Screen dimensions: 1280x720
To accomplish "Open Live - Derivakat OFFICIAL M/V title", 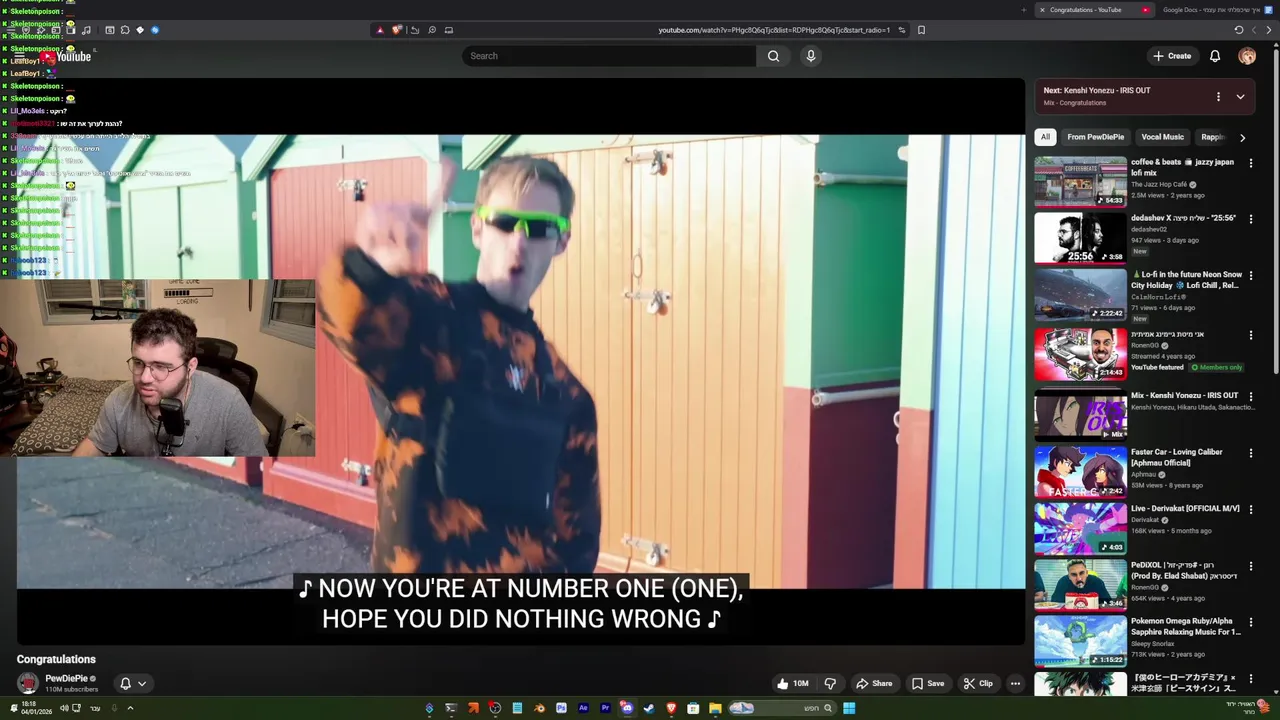I will click(1185, 508).
